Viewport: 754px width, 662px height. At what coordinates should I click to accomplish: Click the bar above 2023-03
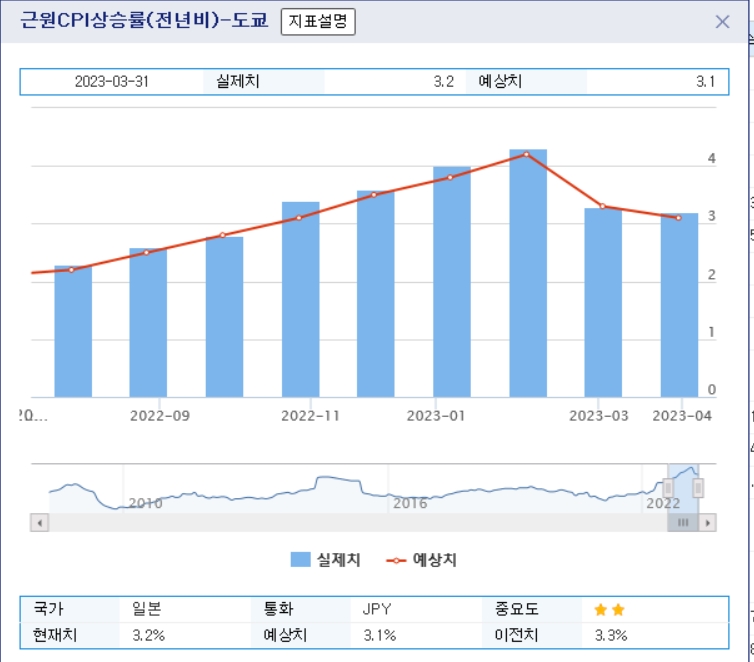(x=603, y=302)
